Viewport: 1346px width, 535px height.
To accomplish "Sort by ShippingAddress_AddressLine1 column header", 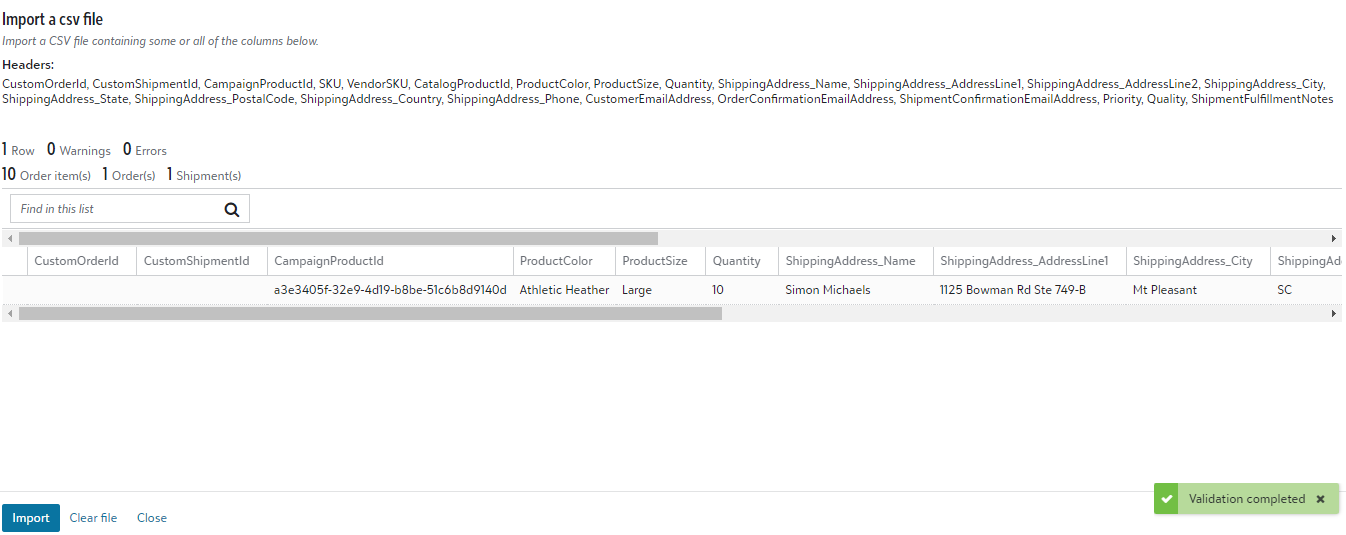I will [x=1030, y=261].
